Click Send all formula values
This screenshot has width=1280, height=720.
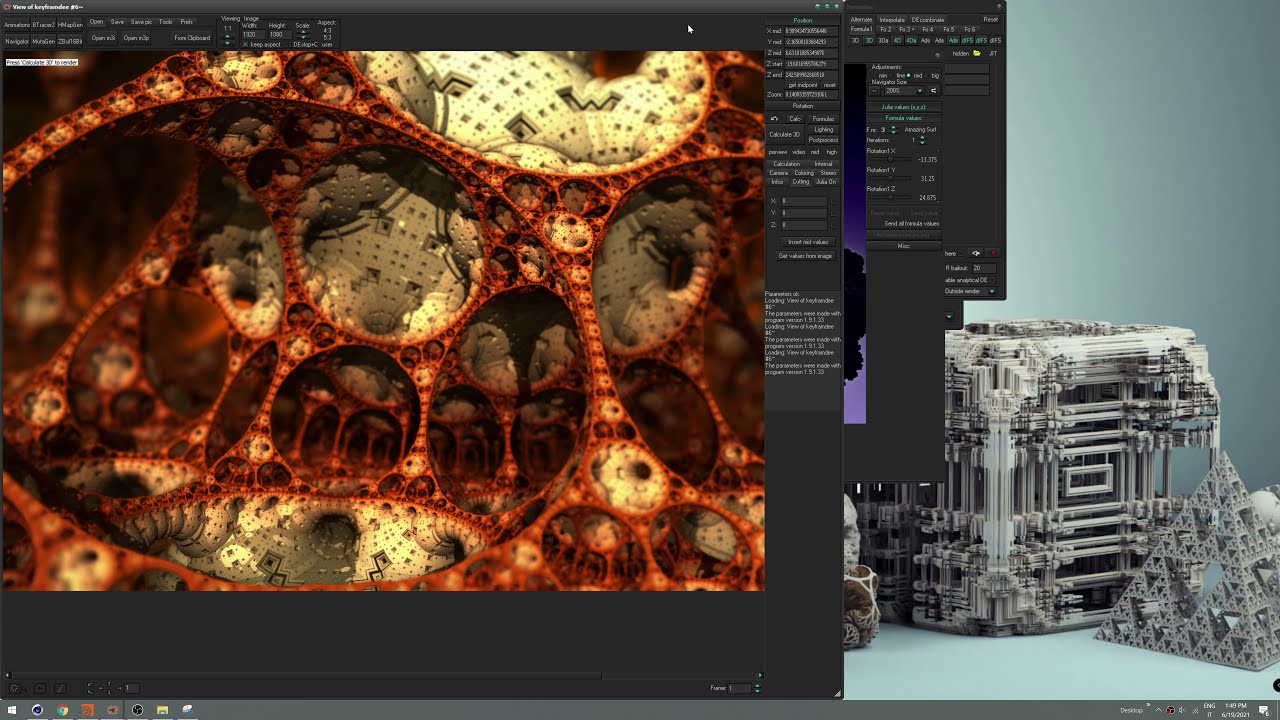[x=911, y=224]
